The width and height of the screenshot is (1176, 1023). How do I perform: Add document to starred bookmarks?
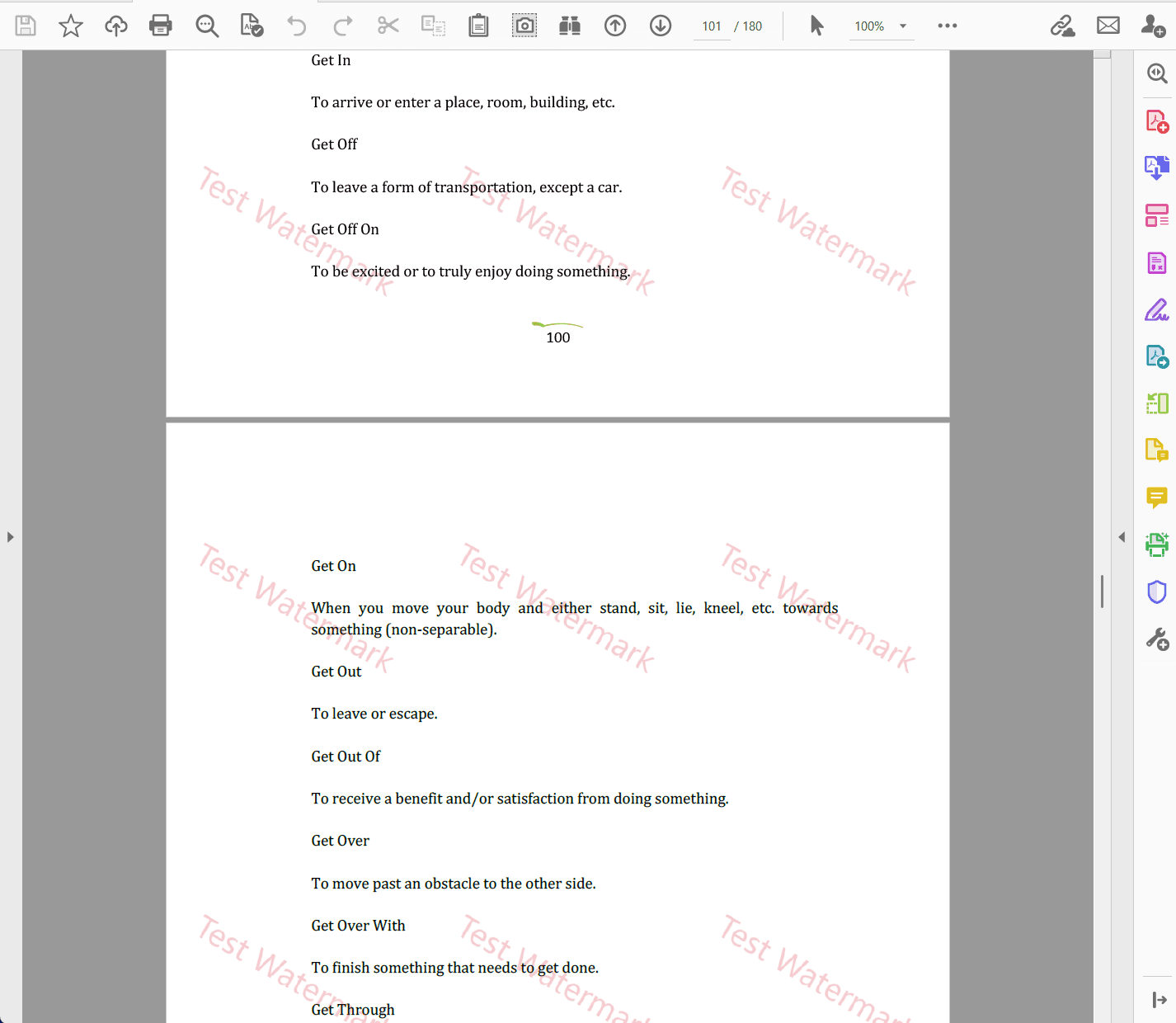(x=71, y=26)
